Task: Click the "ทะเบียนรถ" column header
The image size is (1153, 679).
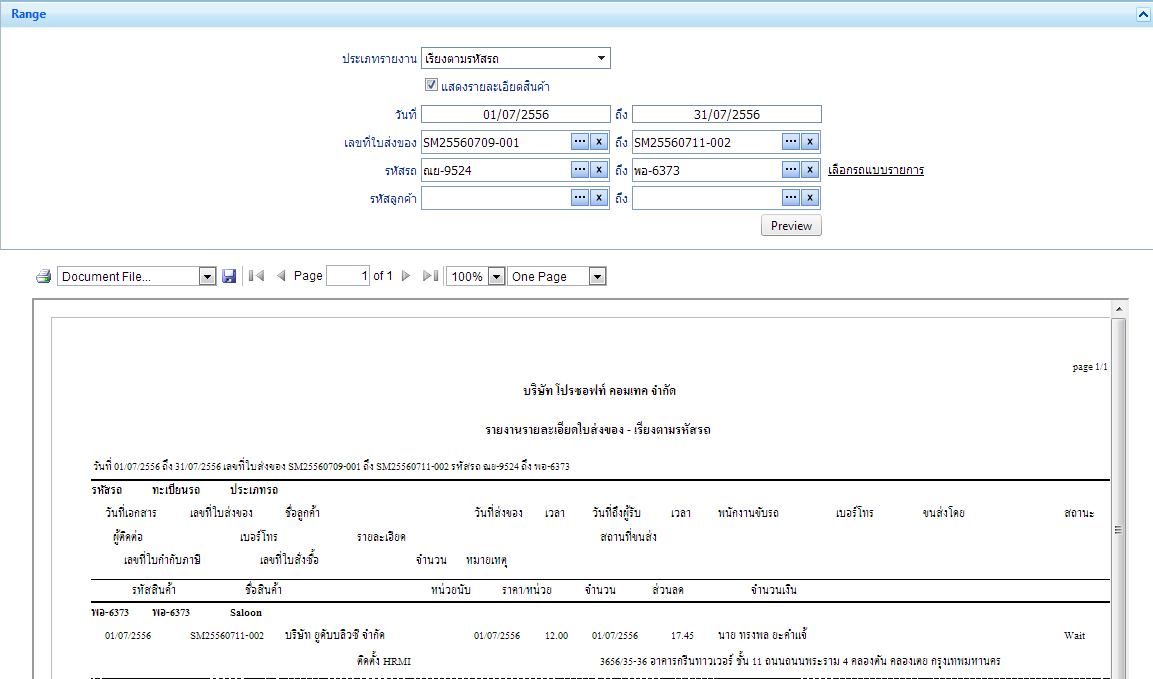Action: point(176,489)
